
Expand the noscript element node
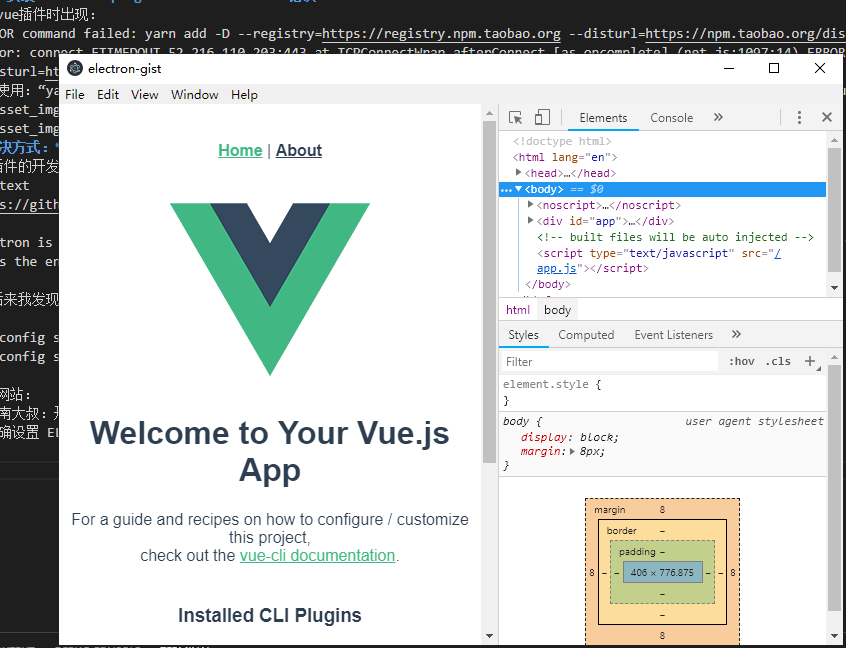pyautogui.click(x=531, y=205)
